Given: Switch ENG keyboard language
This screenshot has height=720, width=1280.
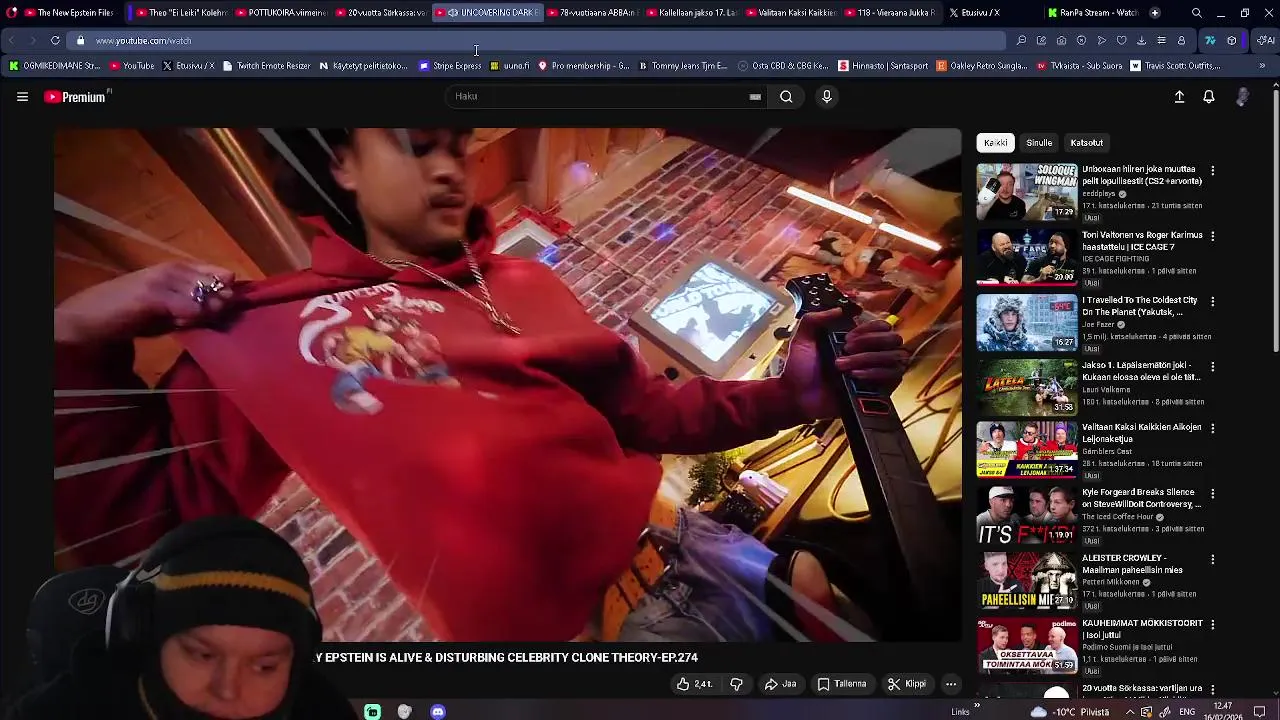Looking at the screenshot, I should tap(1187, 712).
